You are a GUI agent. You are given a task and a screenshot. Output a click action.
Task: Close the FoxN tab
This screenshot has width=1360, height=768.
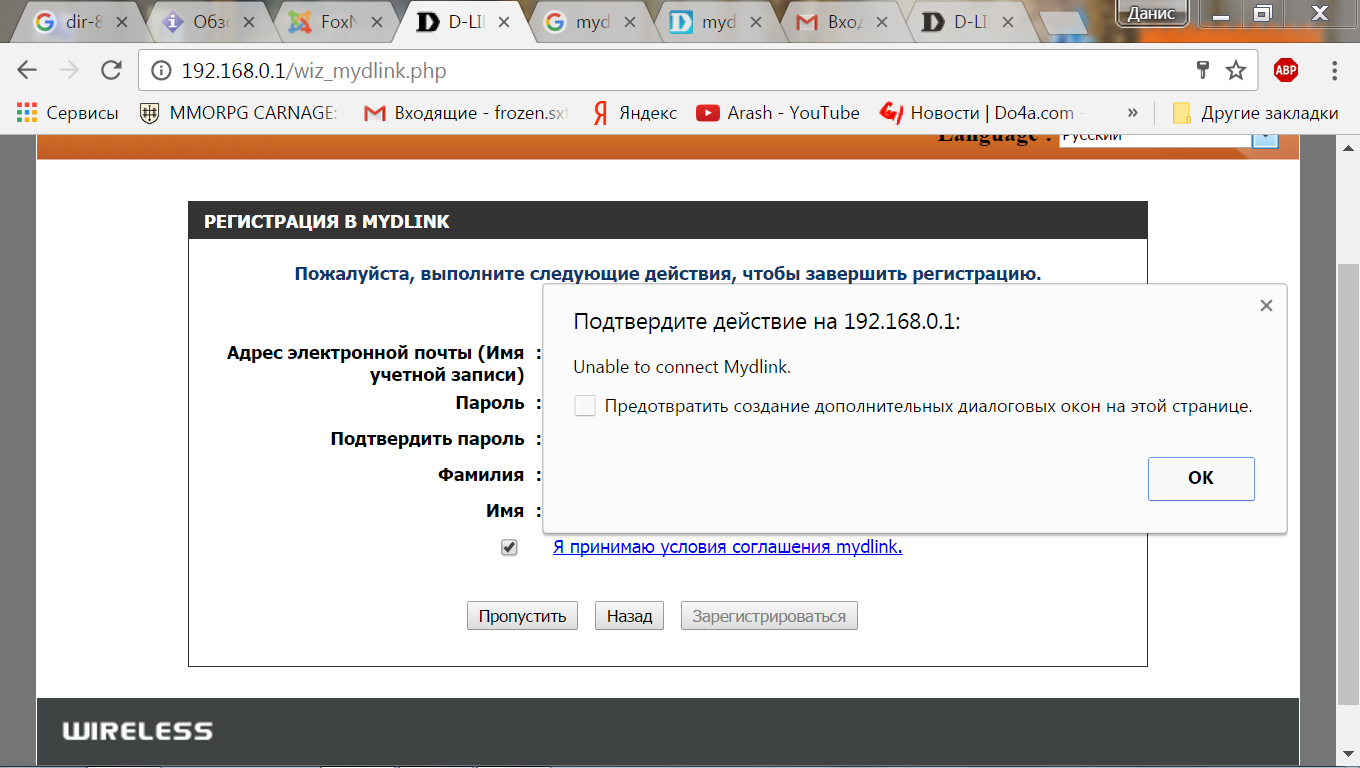point(379,22)
